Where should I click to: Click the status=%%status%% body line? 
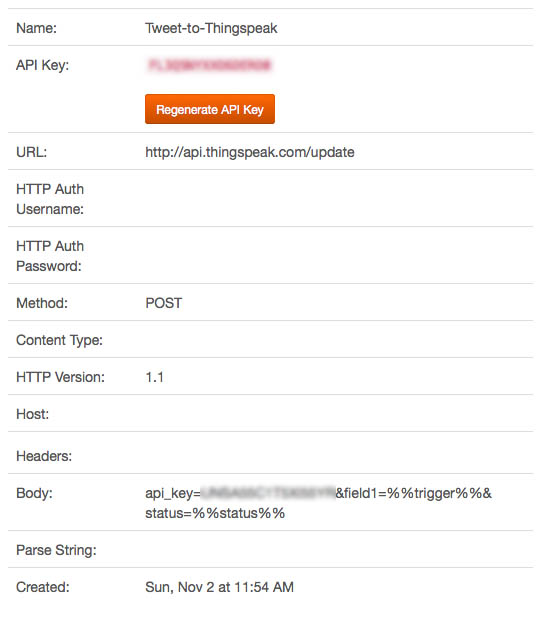tap(215, 513)
